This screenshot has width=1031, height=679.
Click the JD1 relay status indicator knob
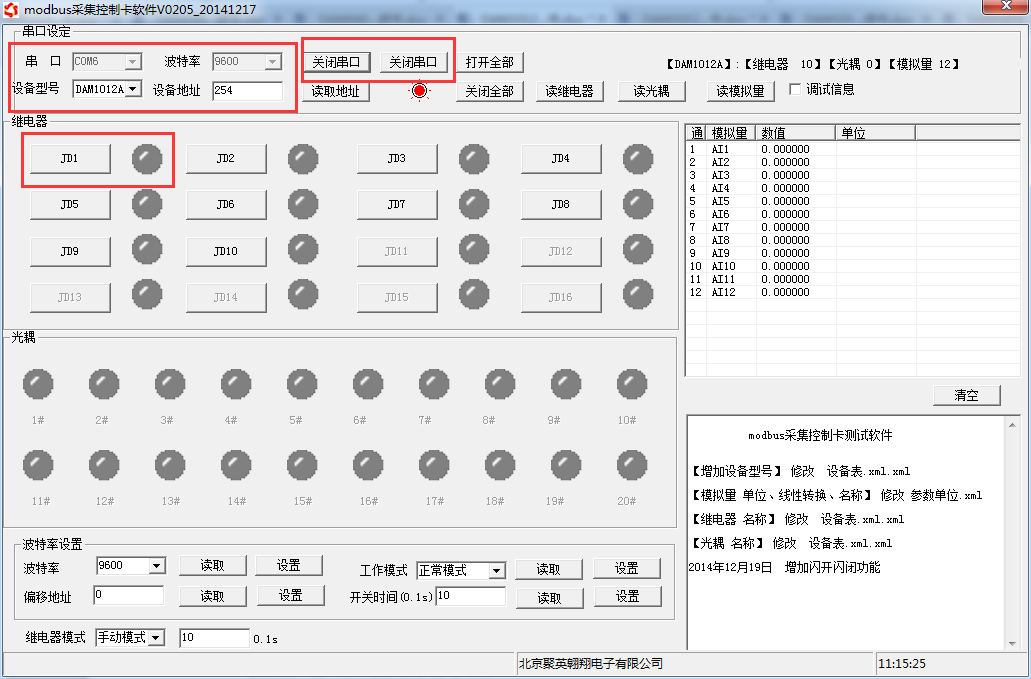pyautogui.click(x=147, y=158)
